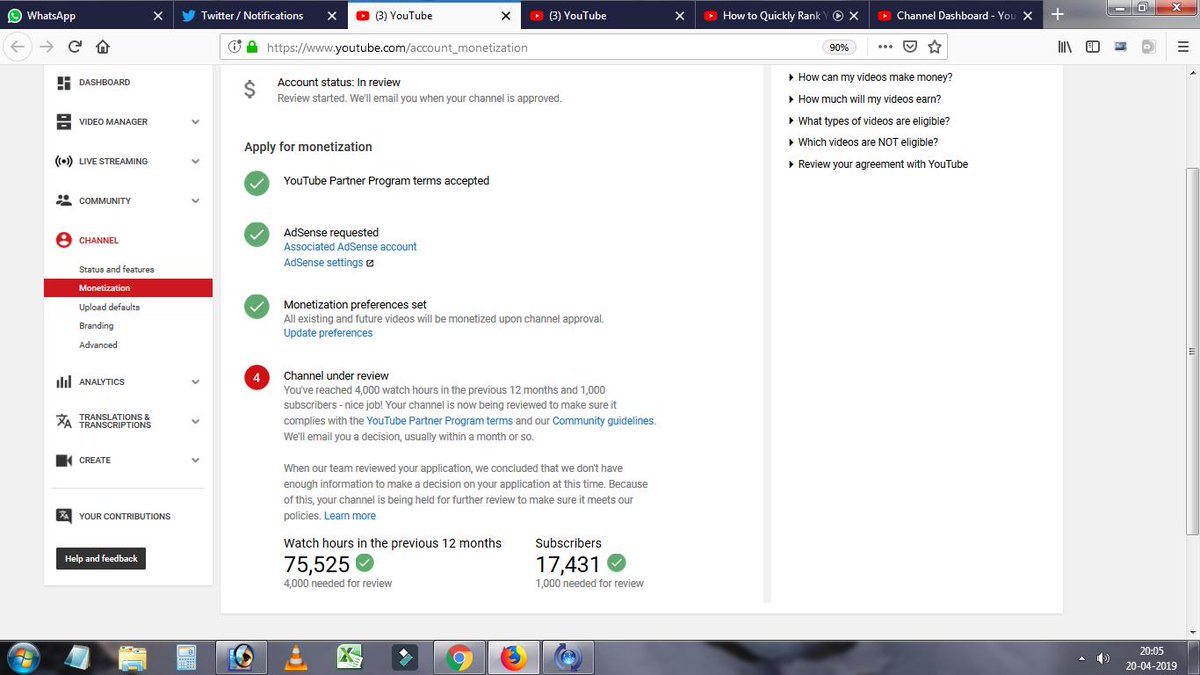This screenshot has width=1200, height=675.
Task: Open Status and features submenu item
Action: [117, 270]
